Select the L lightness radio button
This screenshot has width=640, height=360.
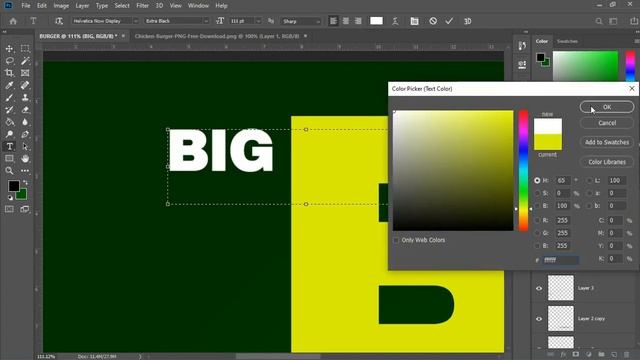tap(589, 180)
